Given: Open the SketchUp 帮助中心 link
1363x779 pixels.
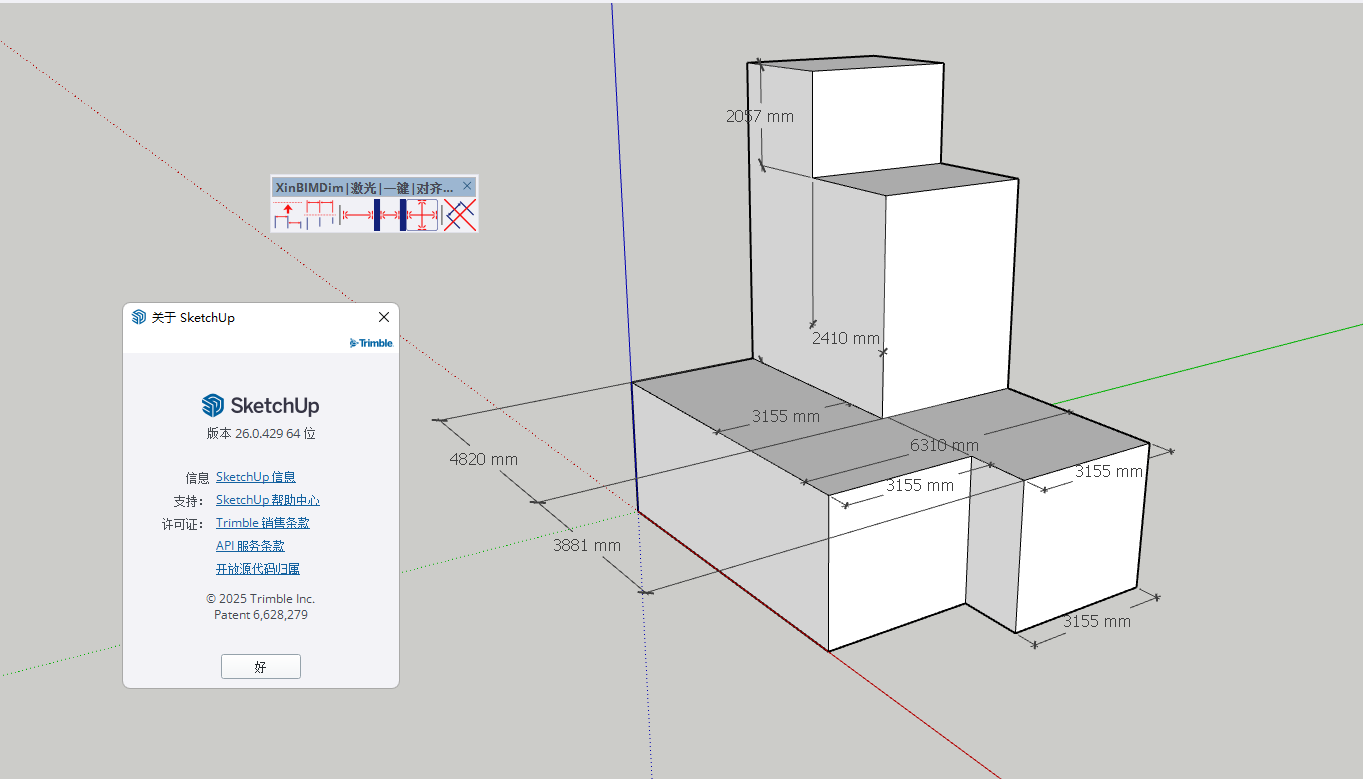Looking at the screenshot, I should (x=267, y=500).
